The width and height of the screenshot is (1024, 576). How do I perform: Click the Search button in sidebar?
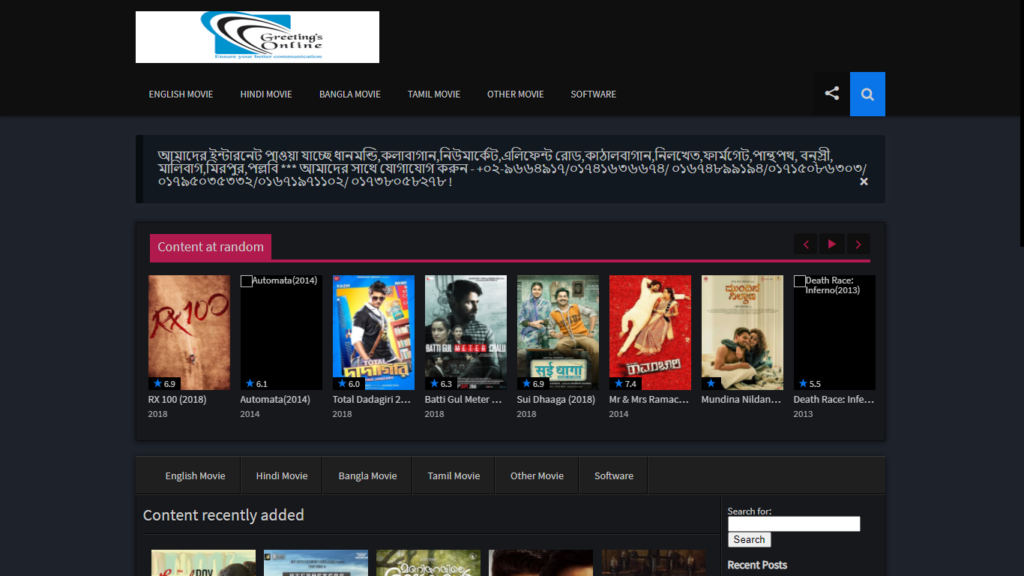click(749, 540)
